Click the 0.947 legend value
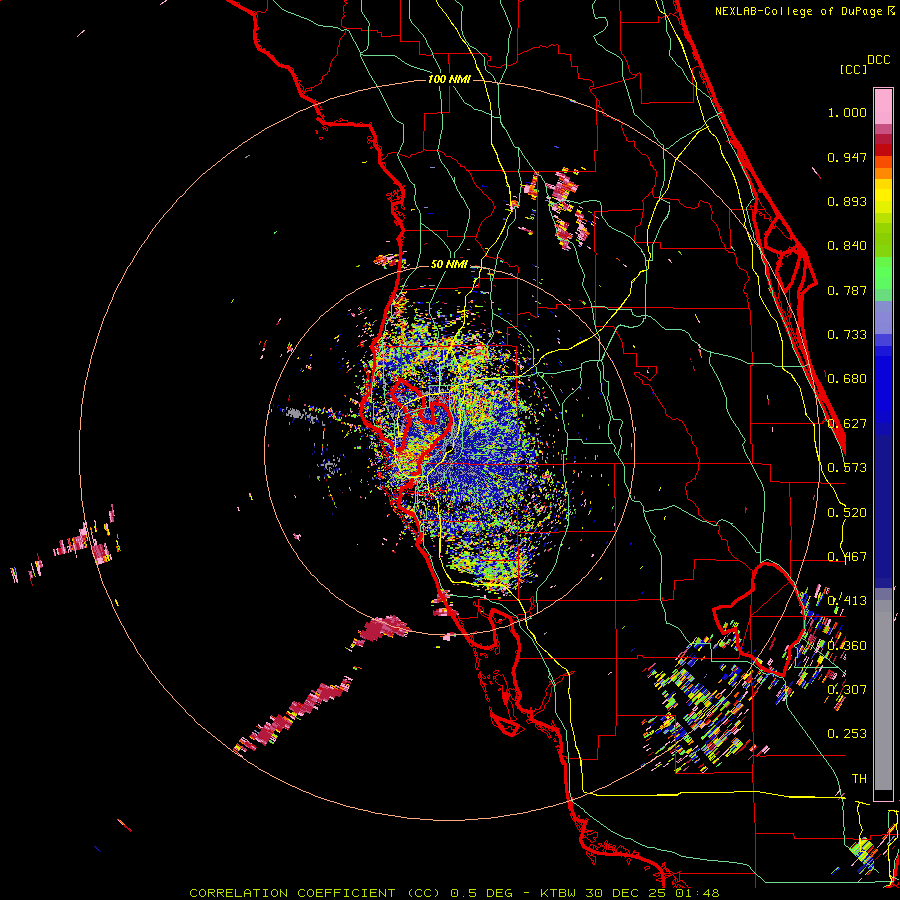This screenshot has height=900, width=900. (847, 157)
